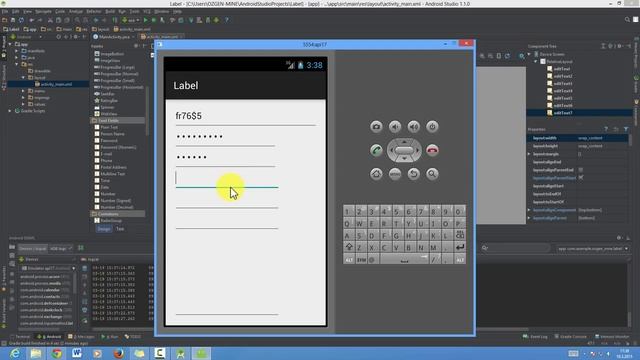
Task: Click the Help question mark toolbar icon
Action: [x=227, y=20]
